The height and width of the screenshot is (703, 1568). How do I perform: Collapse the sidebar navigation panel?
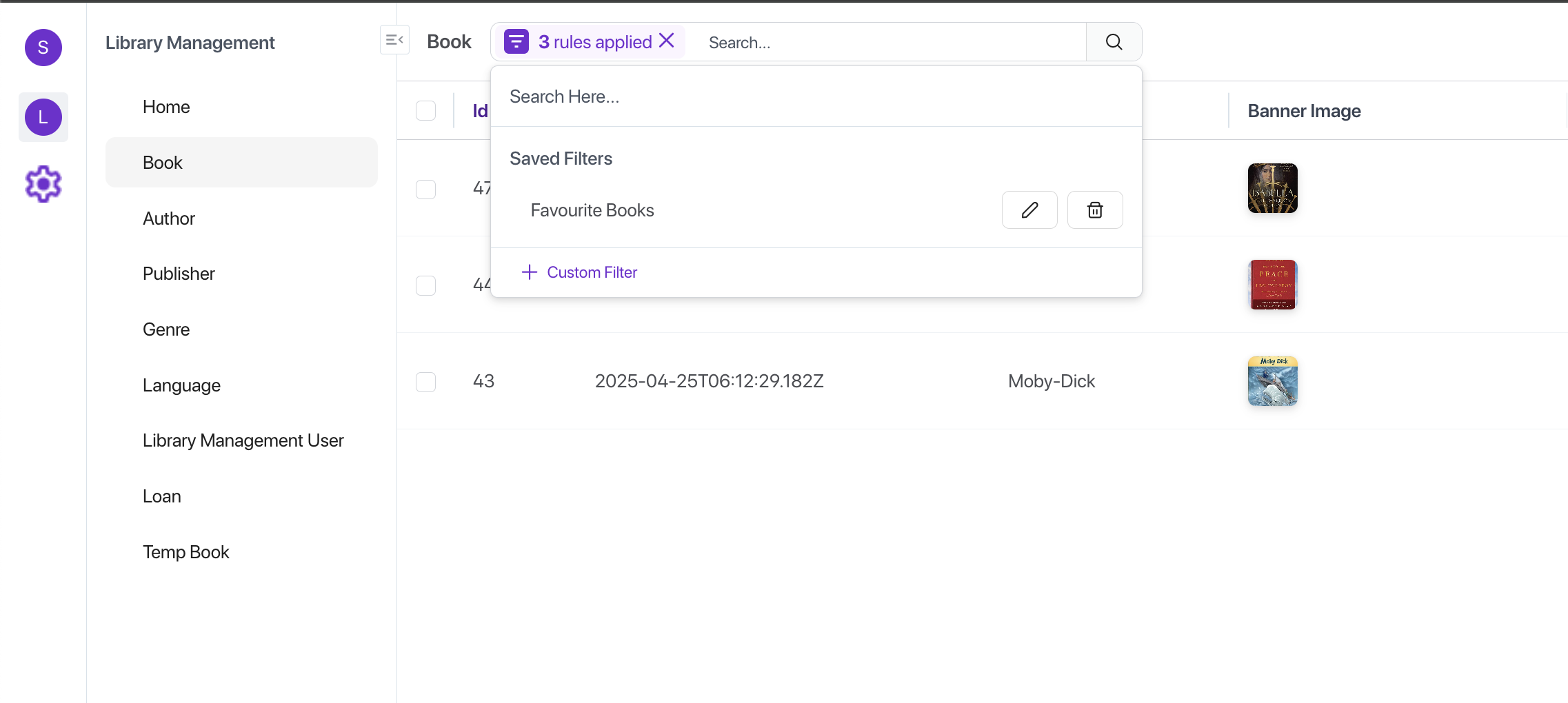click(x=394, y=40)
